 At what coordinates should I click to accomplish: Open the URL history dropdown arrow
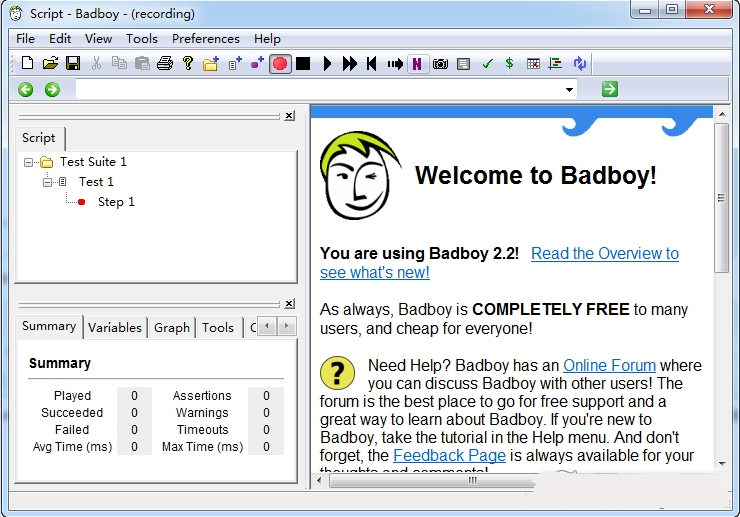[x=569, y=89]
